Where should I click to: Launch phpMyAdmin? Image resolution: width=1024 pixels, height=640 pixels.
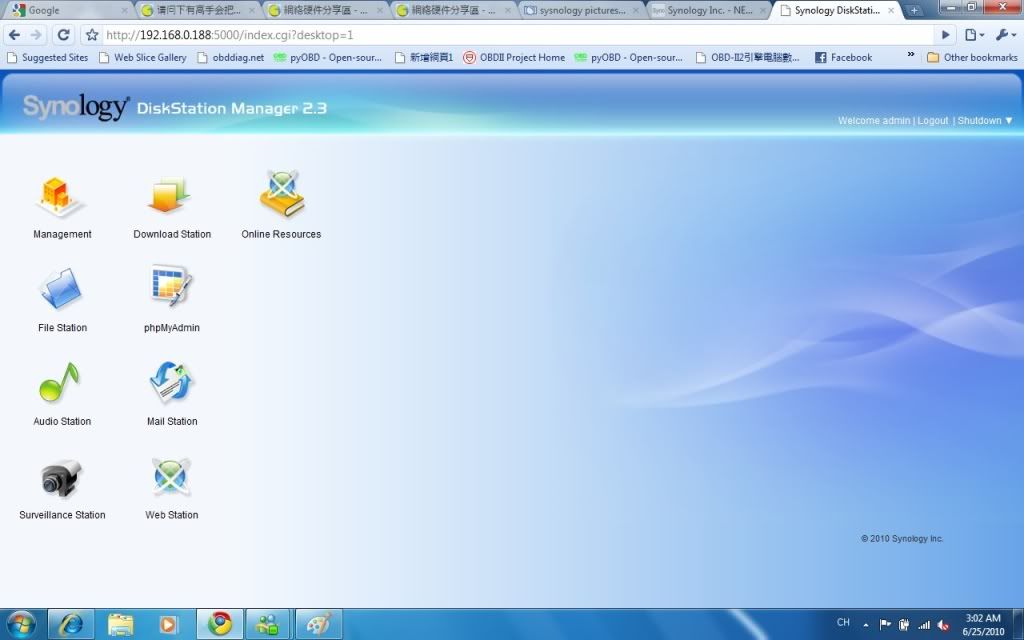[171, 289]
